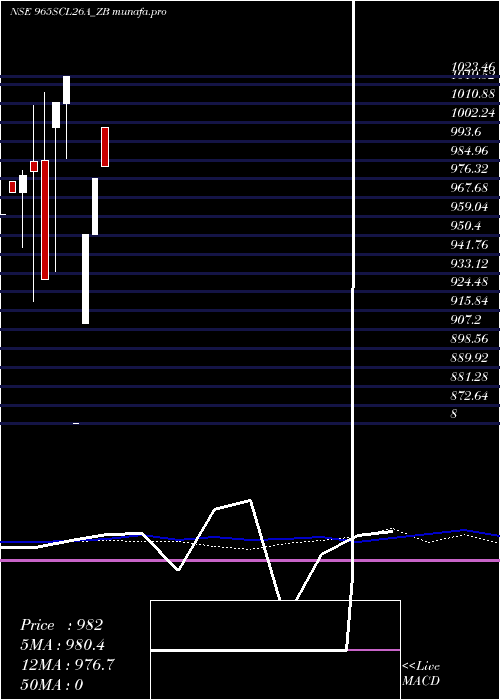Select the tall red candle reaching below 933
The image size is (500, 700).
(45, 220)
